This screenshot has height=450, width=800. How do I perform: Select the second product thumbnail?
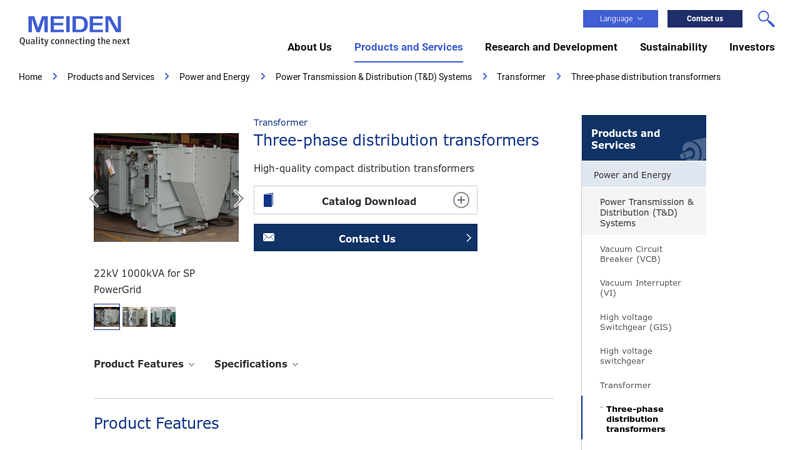[135, 317]
